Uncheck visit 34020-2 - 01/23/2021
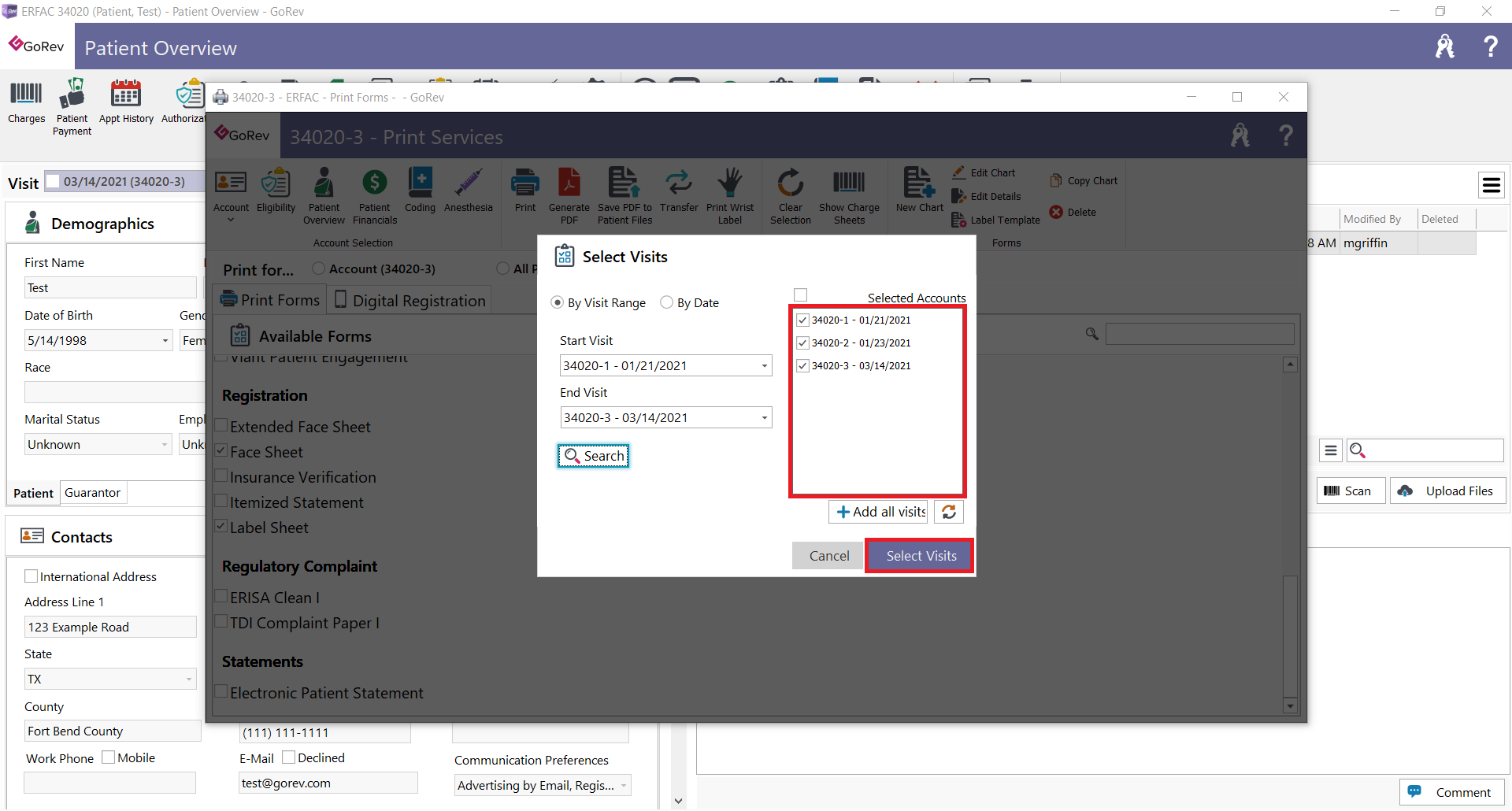 pos(802,343)
